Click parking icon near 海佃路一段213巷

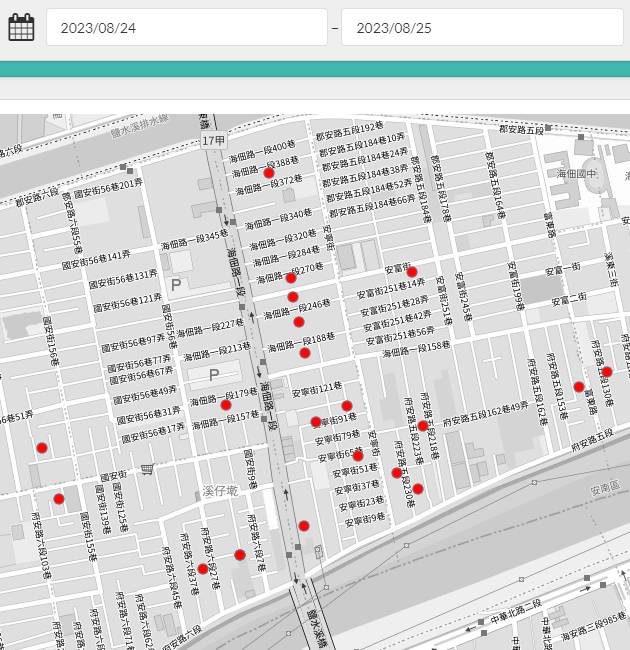[x=214, y=374]
